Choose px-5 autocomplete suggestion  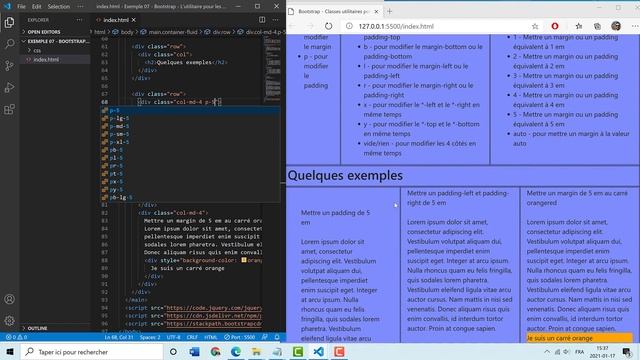point(190,182)
